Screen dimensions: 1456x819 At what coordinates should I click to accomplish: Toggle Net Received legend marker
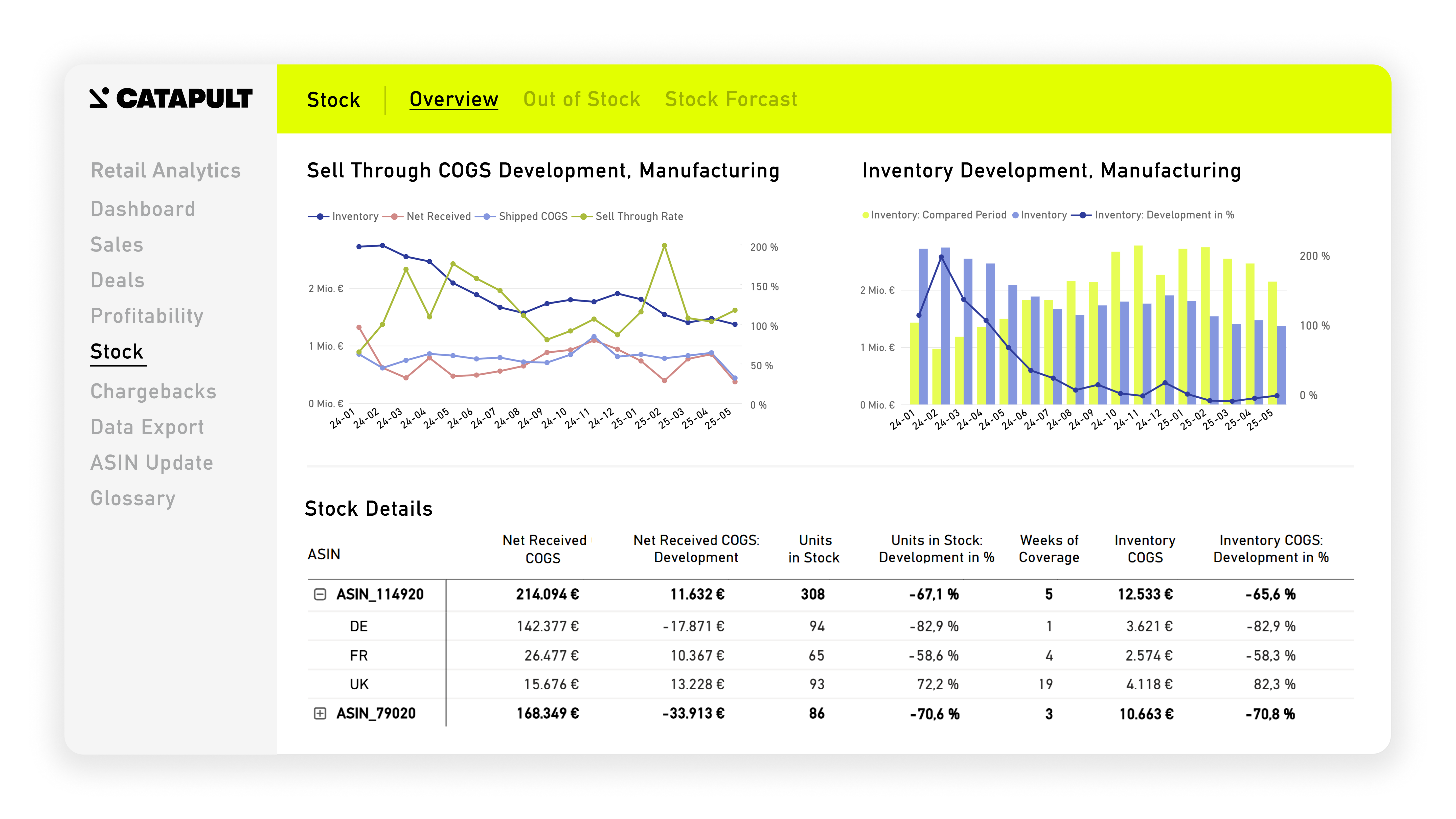tap(394, 216)
